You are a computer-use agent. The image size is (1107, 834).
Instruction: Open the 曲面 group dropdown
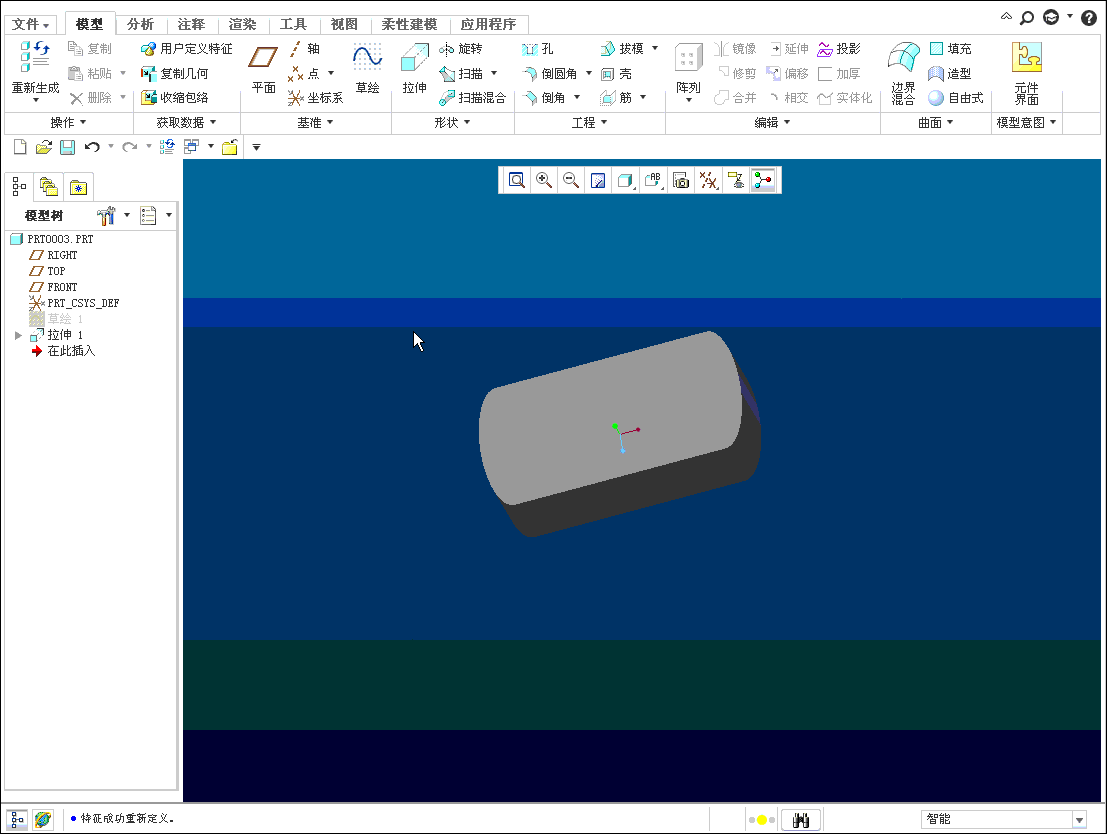[x=935, y=122]
